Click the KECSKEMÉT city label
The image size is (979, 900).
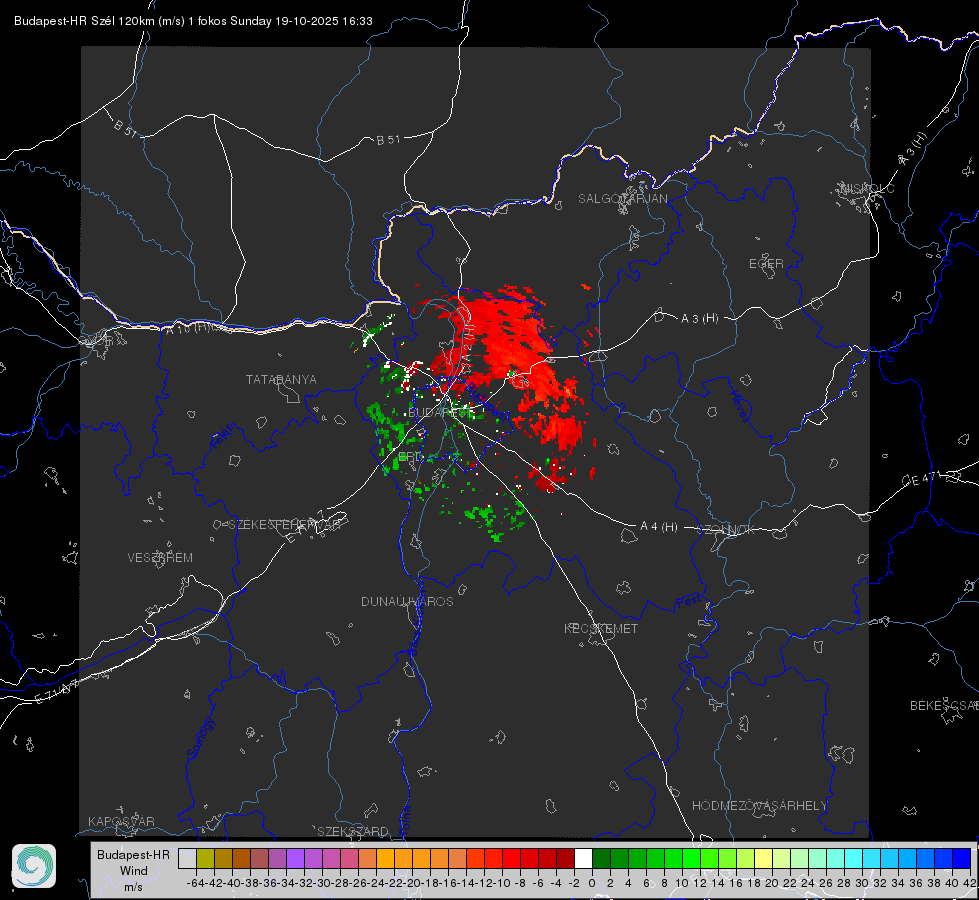tap(601, 628)
